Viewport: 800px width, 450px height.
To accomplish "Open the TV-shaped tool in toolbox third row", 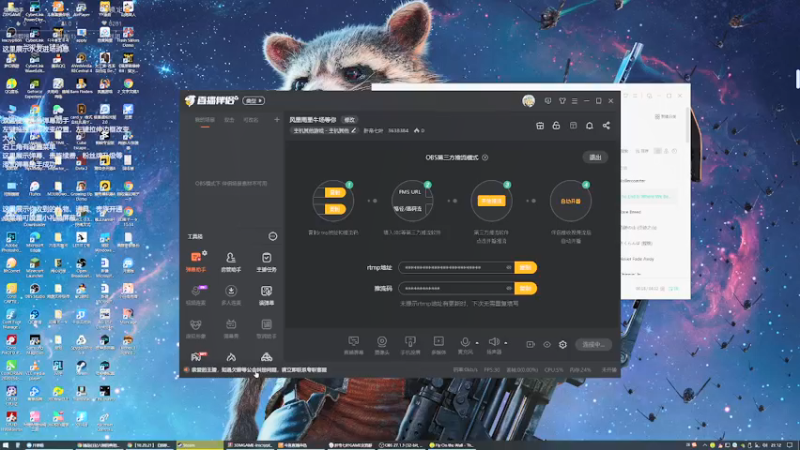I will (x=231, y=328).
